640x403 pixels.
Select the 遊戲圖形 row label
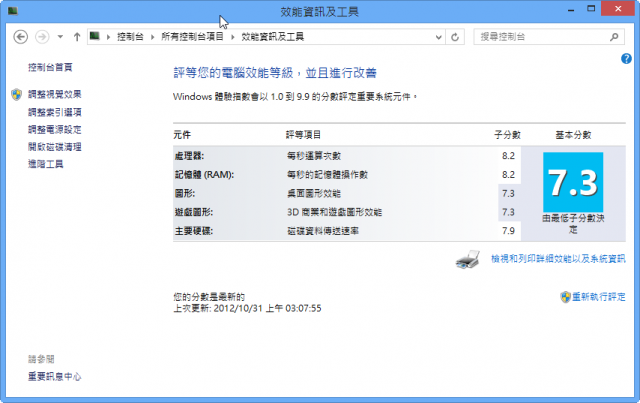tap(194, 212)
